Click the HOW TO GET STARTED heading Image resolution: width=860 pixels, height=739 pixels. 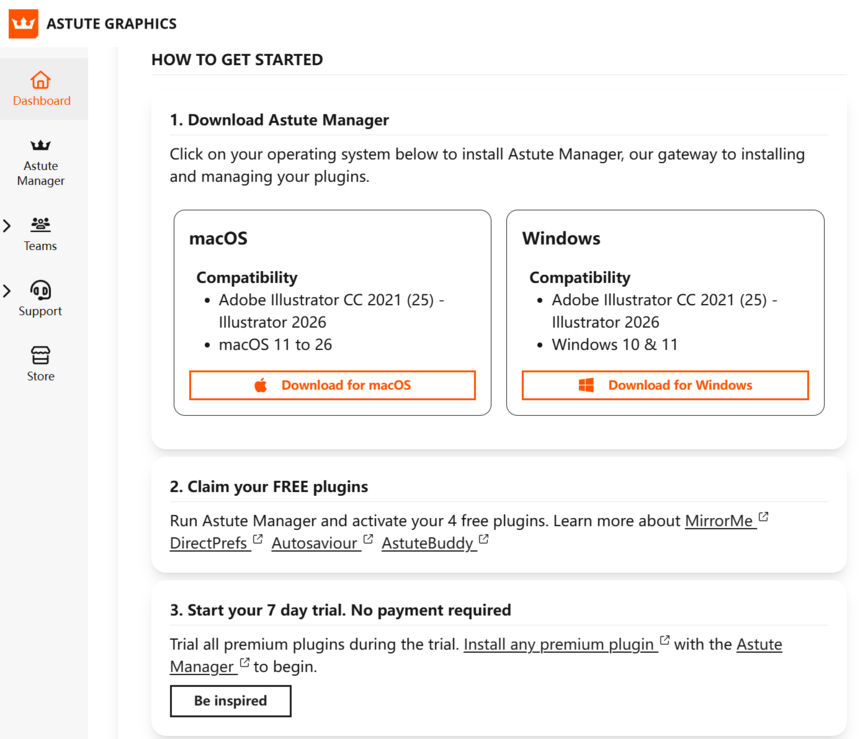(237, 60)
